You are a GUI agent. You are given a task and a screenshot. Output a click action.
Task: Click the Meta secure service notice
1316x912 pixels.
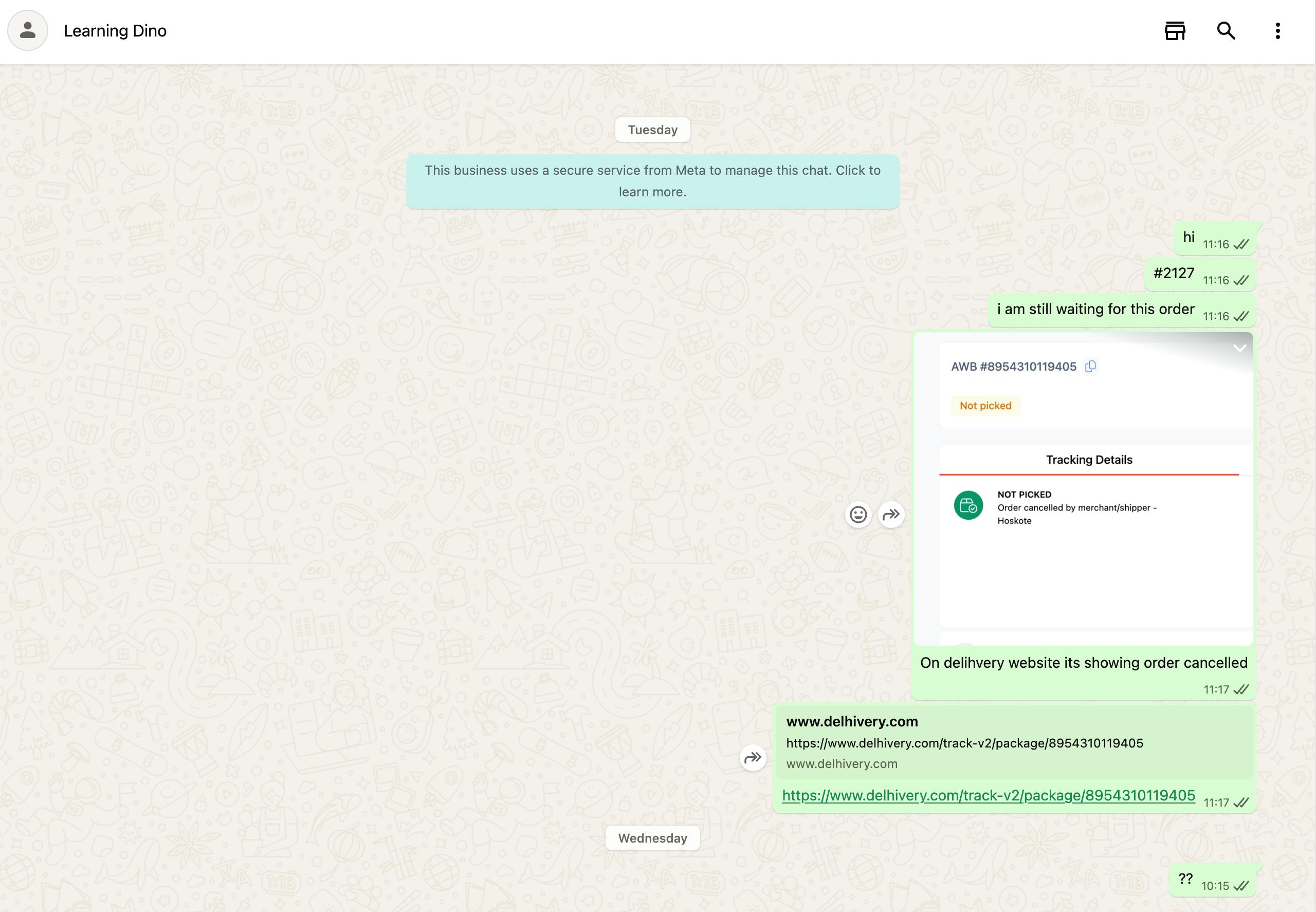tap(652, 181)
